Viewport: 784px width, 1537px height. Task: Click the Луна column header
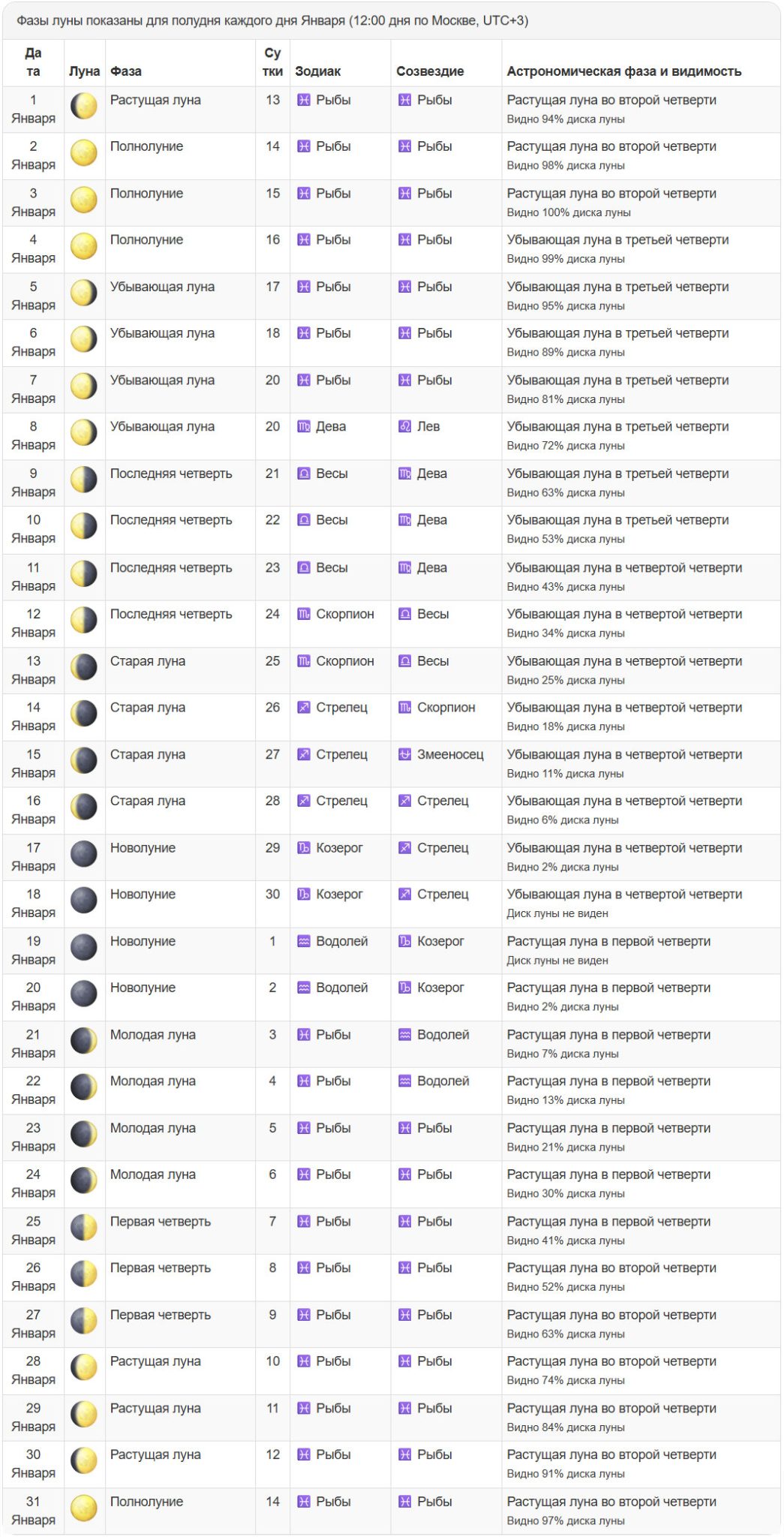(x=84, y=71)
